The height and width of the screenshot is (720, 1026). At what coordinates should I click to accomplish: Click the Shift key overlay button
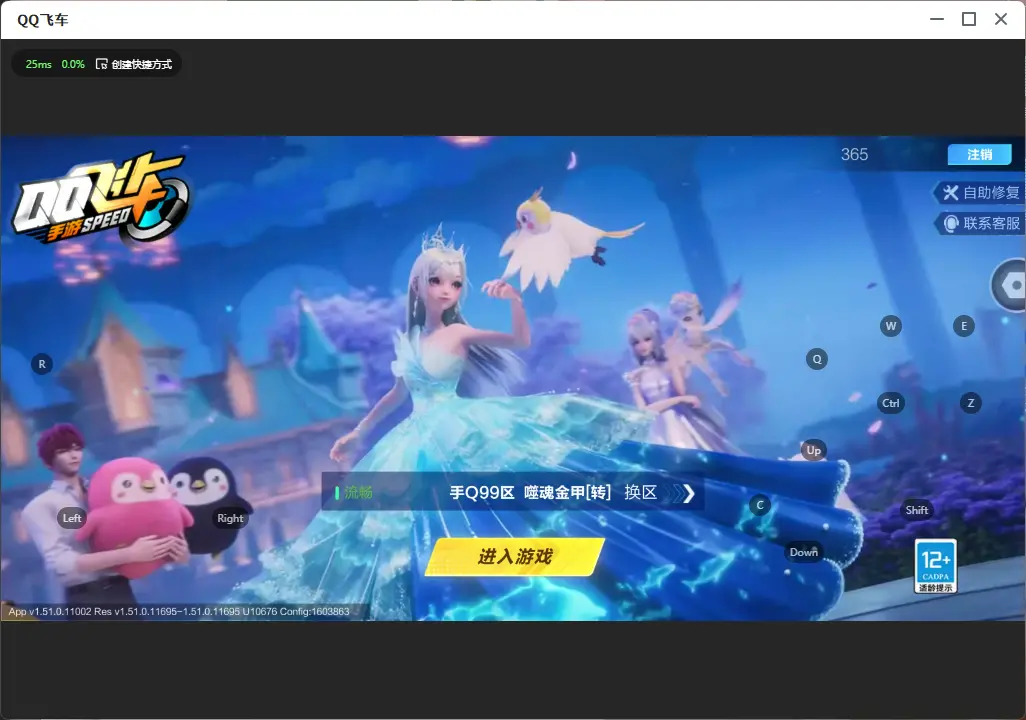tap(917, 510)
